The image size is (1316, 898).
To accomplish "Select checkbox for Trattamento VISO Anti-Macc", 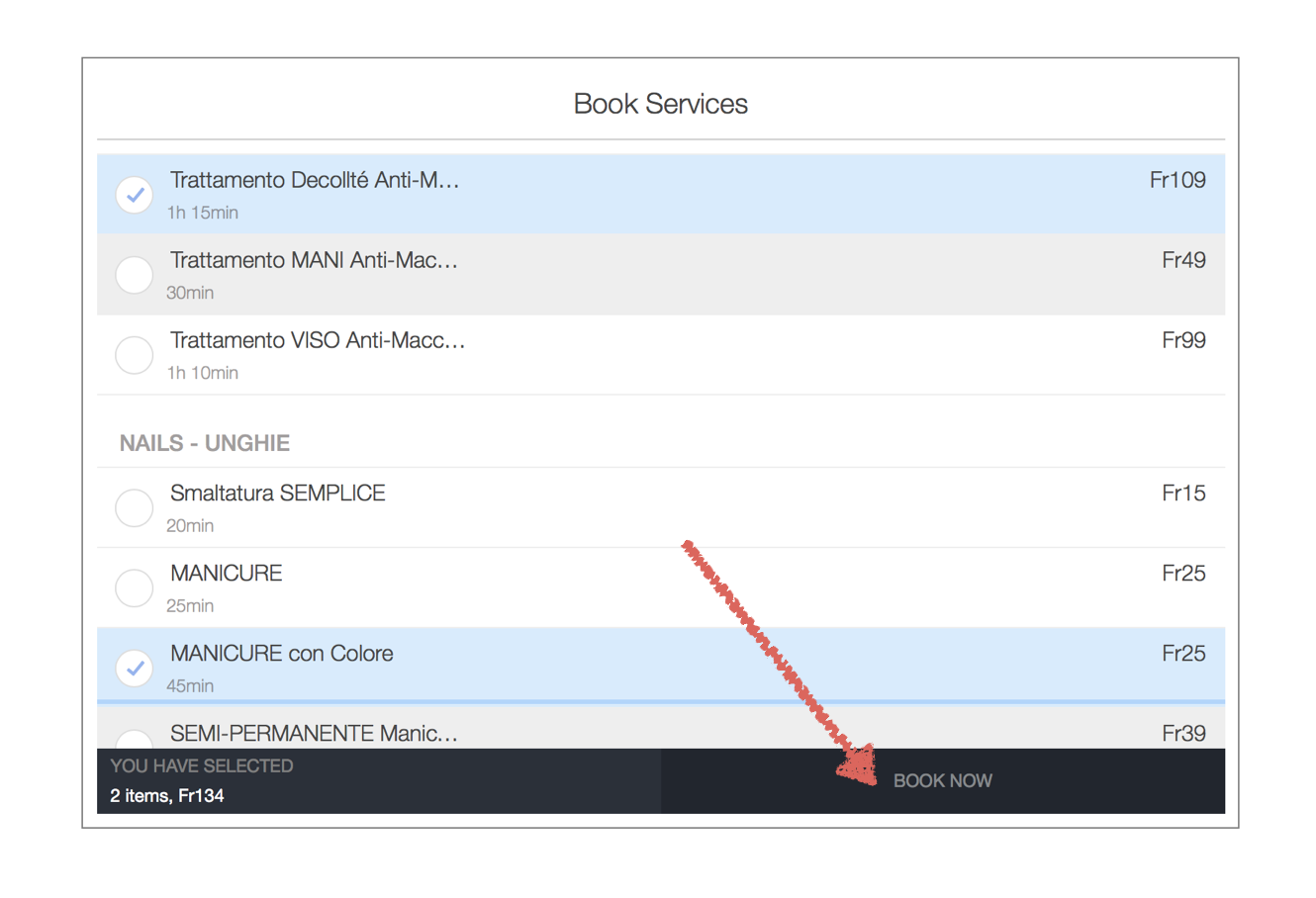I will [135, 355].
